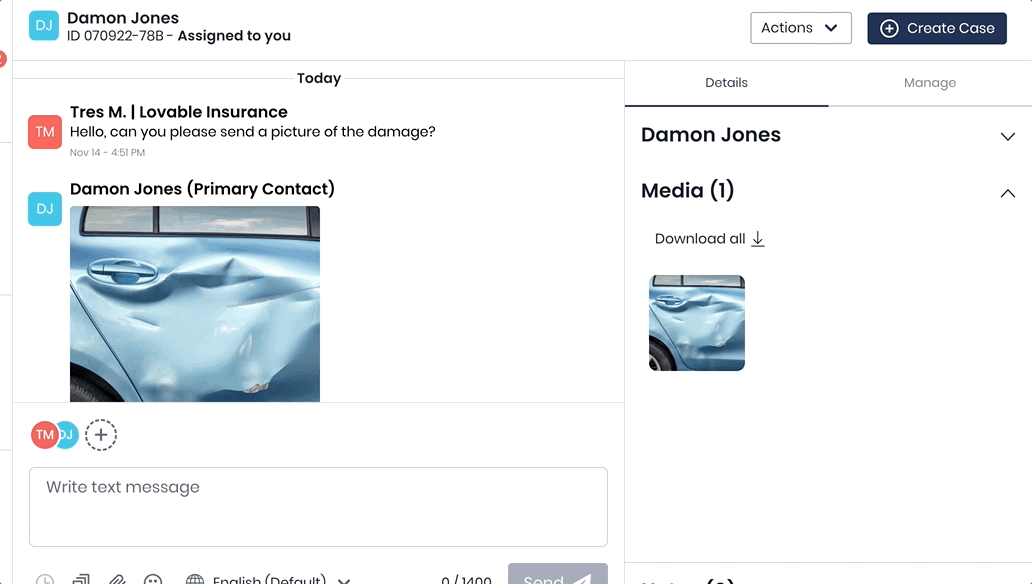Open the damaged car photo in chat

(195, 304)
